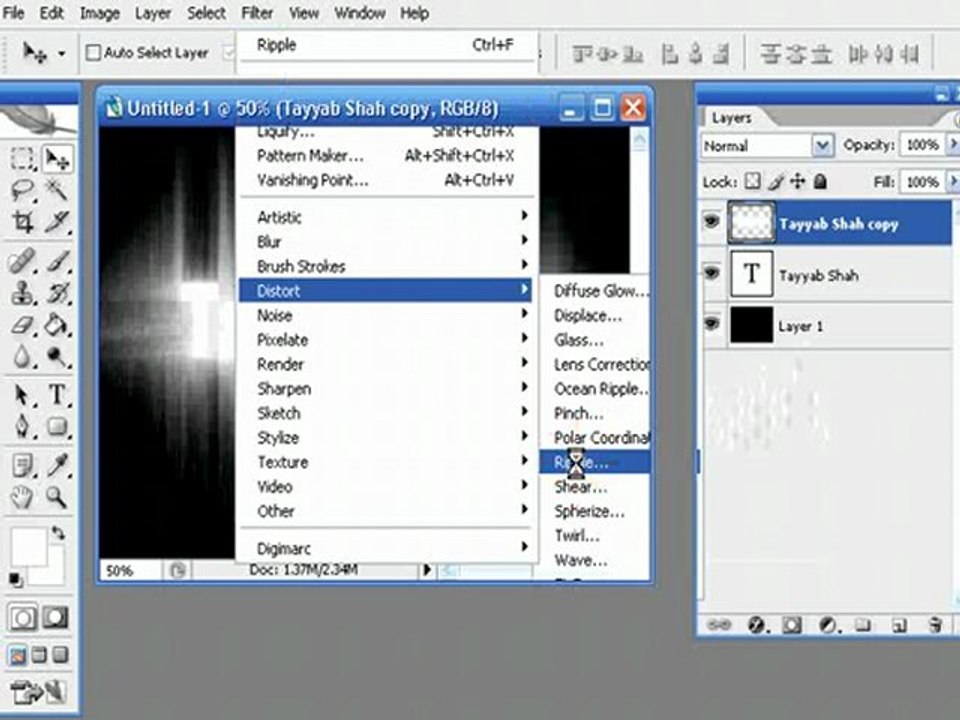Select the Slice tool
The width and height of the screenshot is (960, 720).
[x=57, y=222]
